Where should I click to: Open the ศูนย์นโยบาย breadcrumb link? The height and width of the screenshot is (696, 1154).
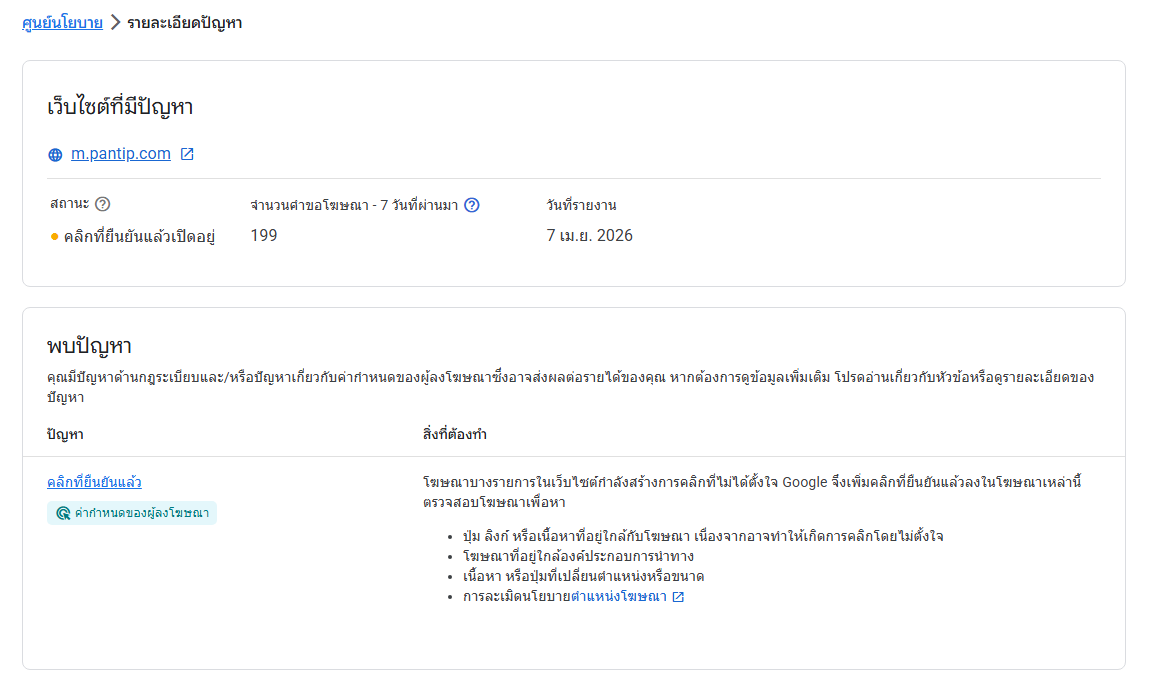(62, 22)
